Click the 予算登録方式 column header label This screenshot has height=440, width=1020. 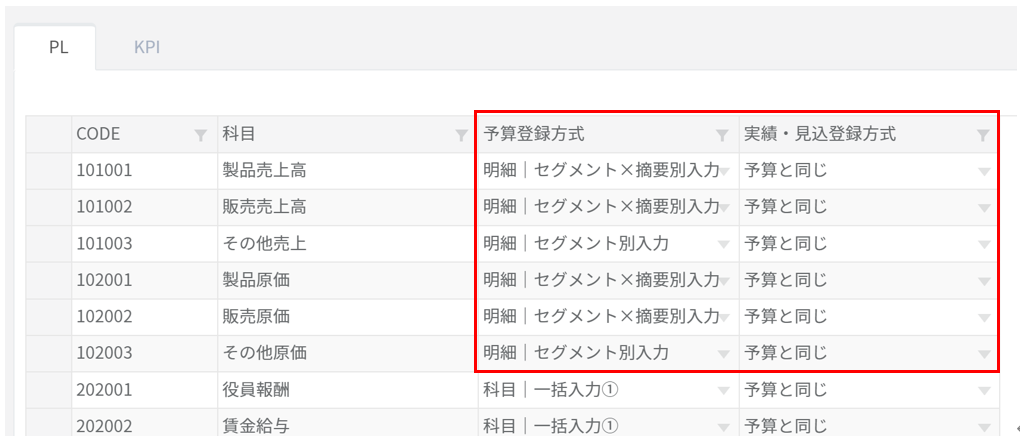tap(534, 135)
